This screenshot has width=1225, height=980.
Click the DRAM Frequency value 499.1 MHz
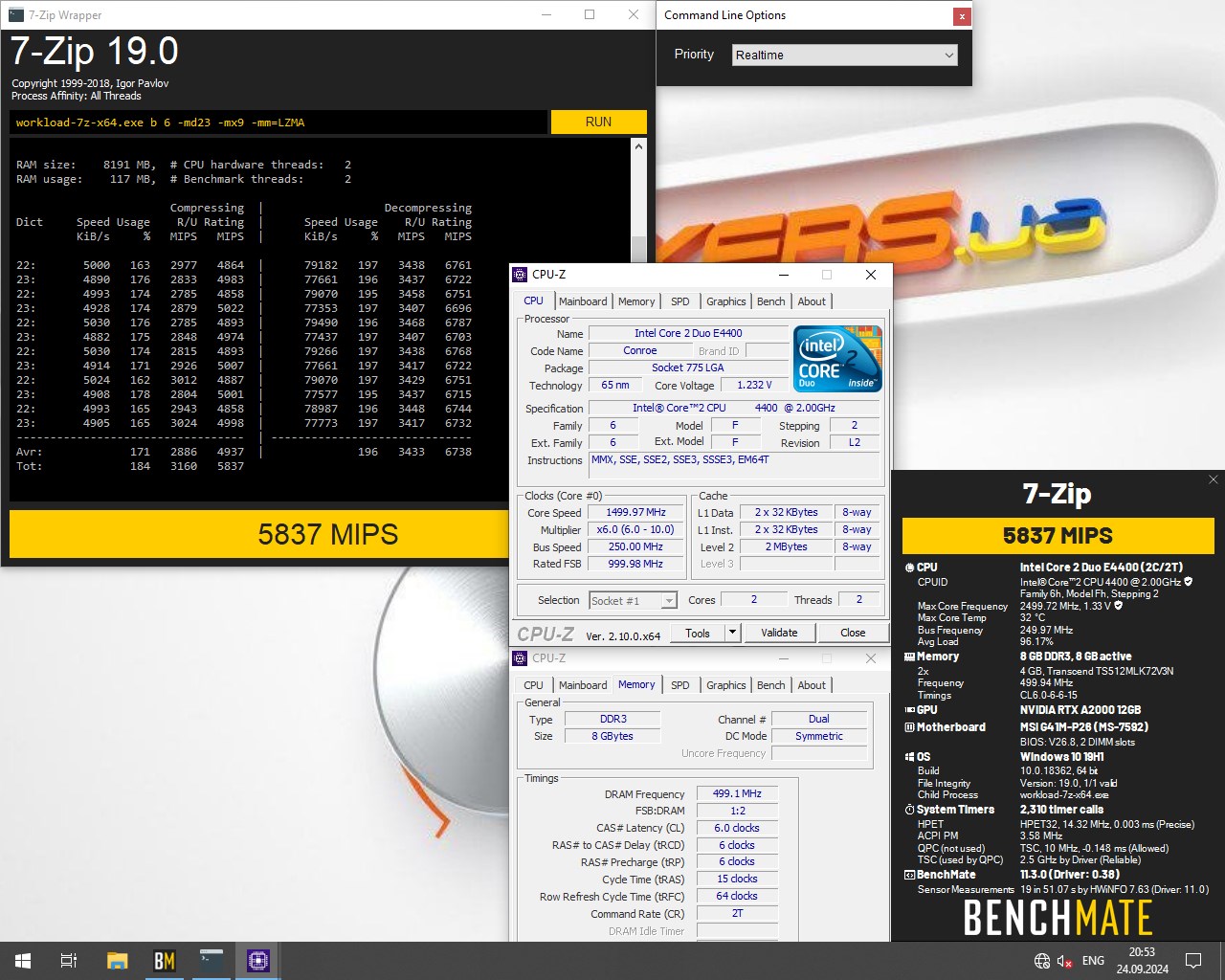pyautogui.click(x=737, y=793)
